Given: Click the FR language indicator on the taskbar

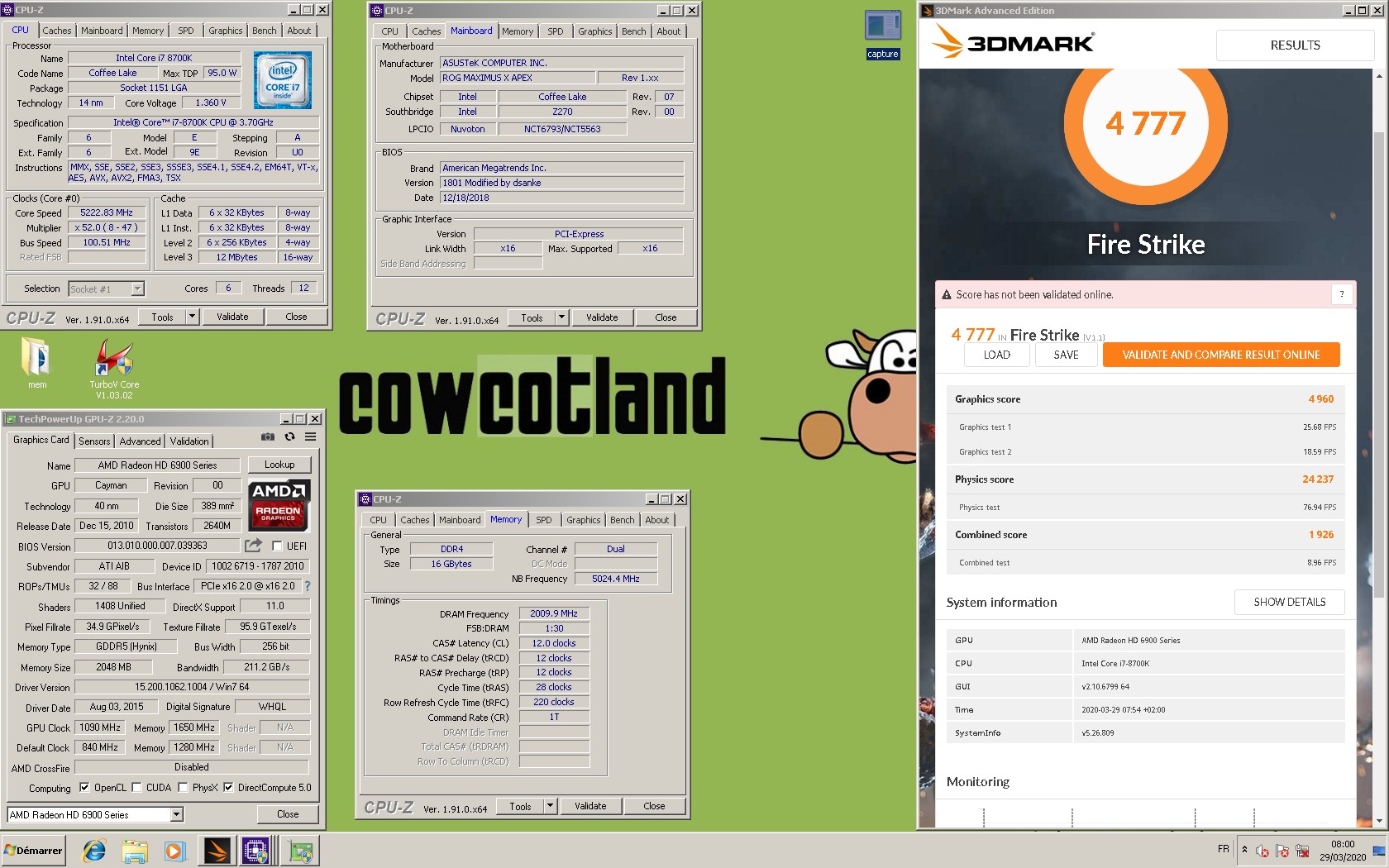Looking at the screenshot, I should pos(1224,849).
